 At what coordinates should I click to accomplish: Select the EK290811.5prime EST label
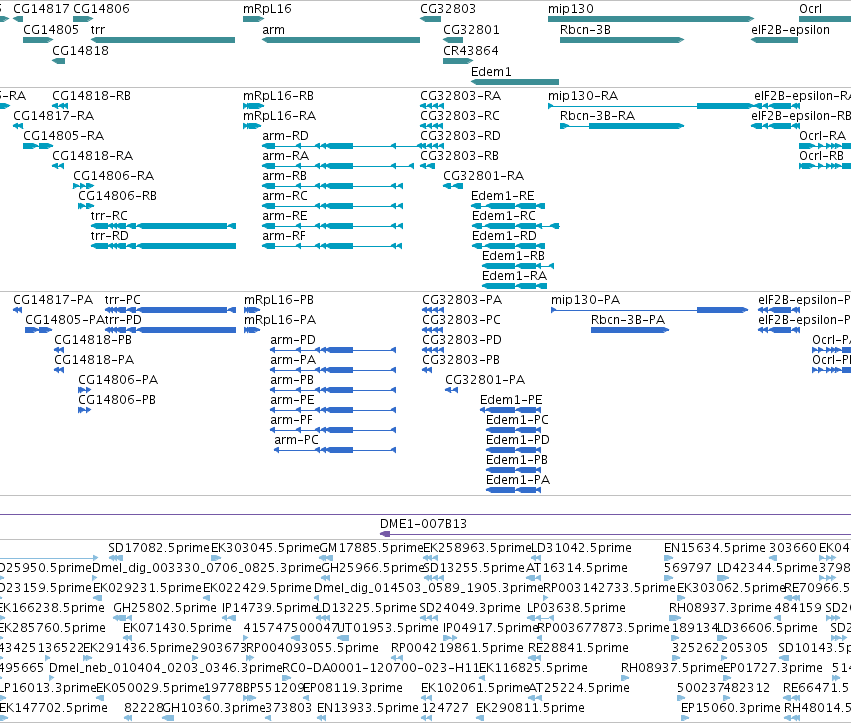(530, 708)
